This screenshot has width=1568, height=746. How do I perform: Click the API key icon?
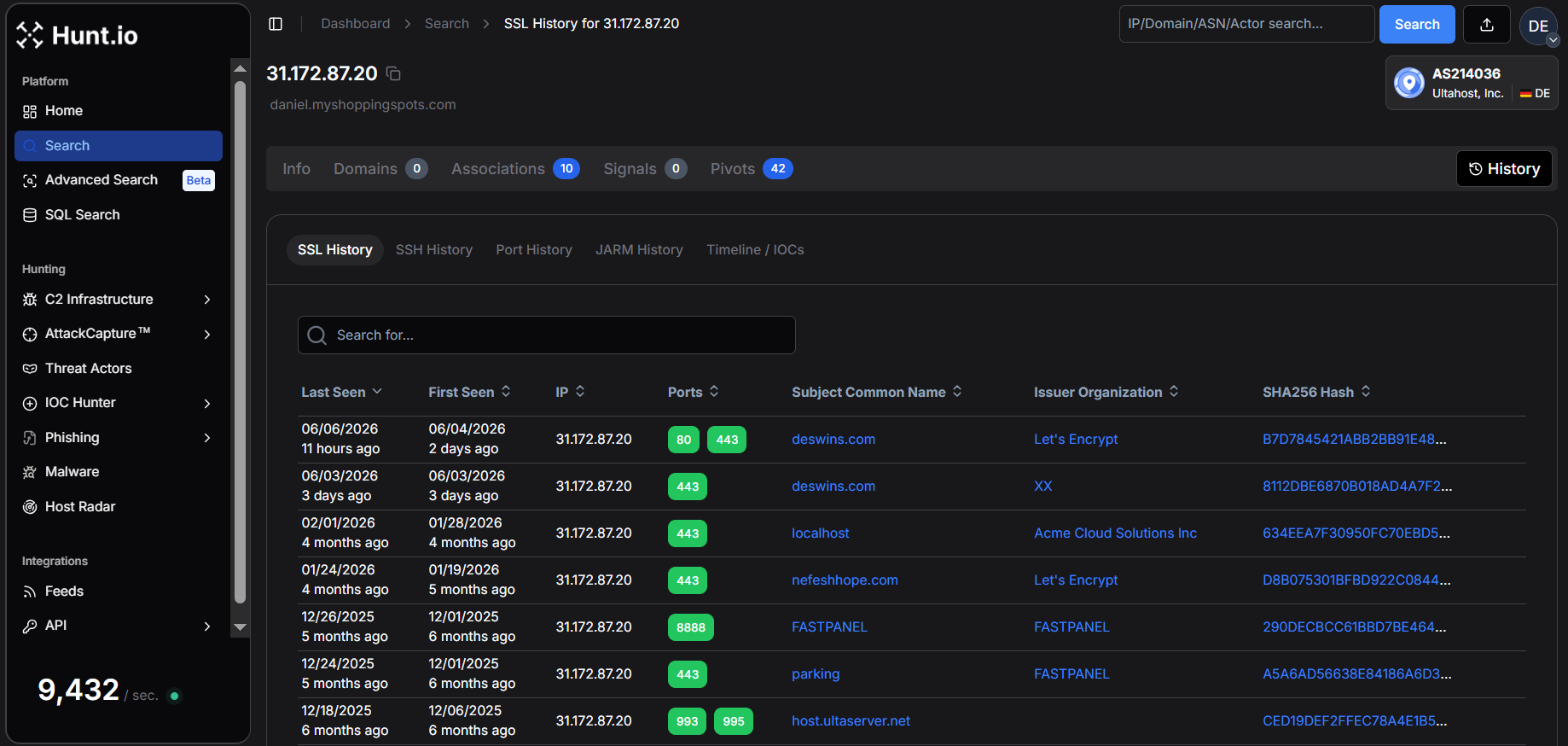click(30, 627)
